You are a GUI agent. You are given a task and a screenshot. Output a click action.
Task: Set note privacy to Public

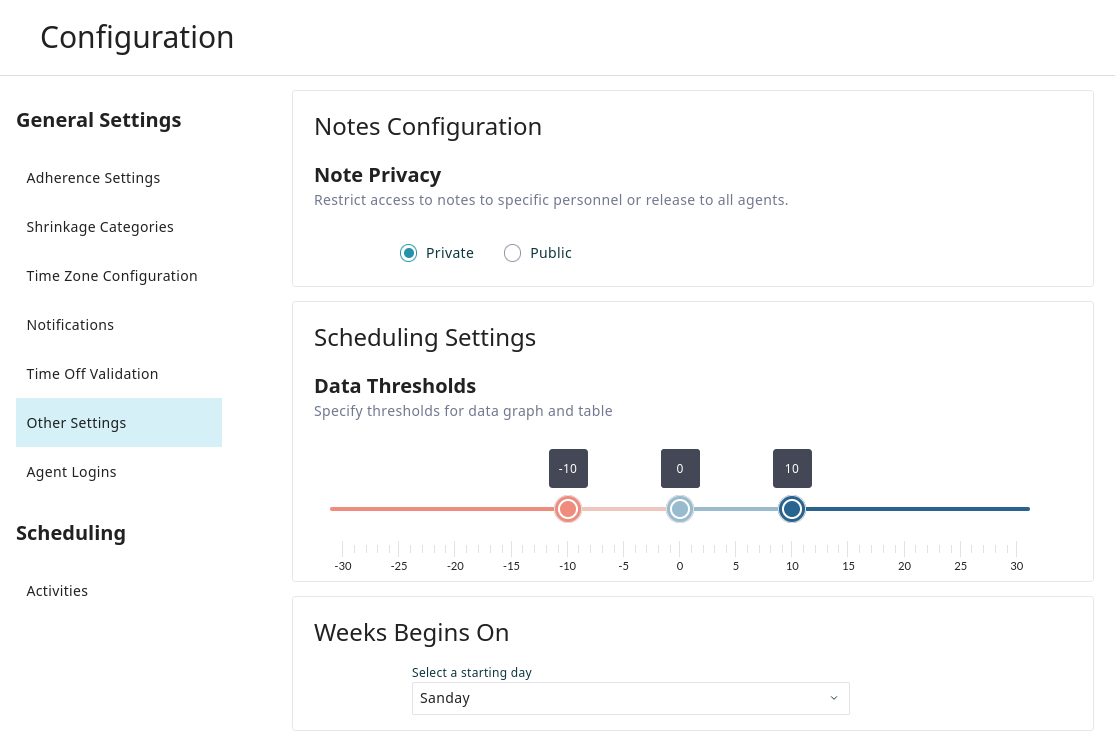pyautogui.click(x=512, y=253)
